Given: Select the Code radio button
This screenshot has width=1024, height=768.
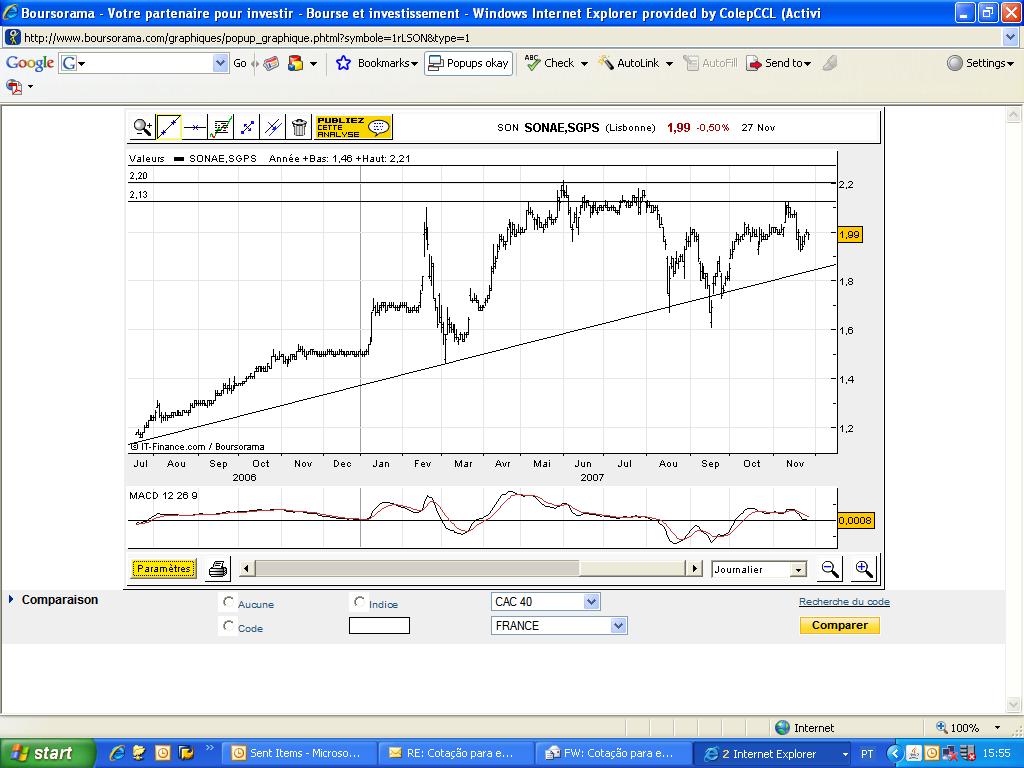Looking at the screenshot, I should click(229, 626).
